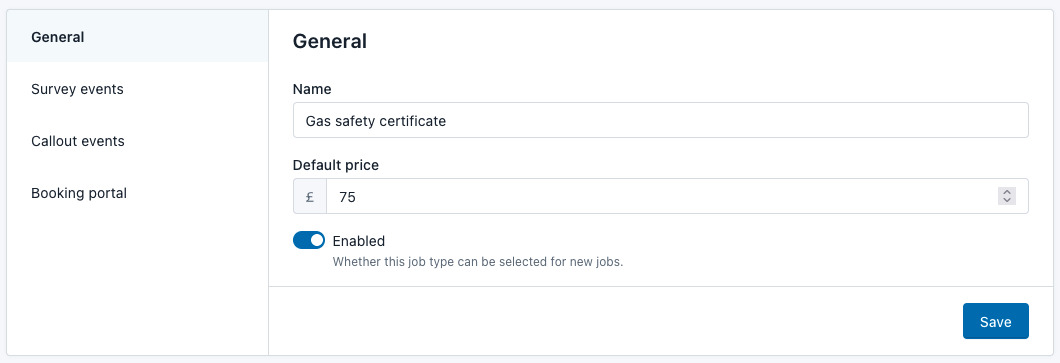Increase default price with stepper up arrow
The width and height of the screenshot is (1060, 363).
coord(1007,192)
